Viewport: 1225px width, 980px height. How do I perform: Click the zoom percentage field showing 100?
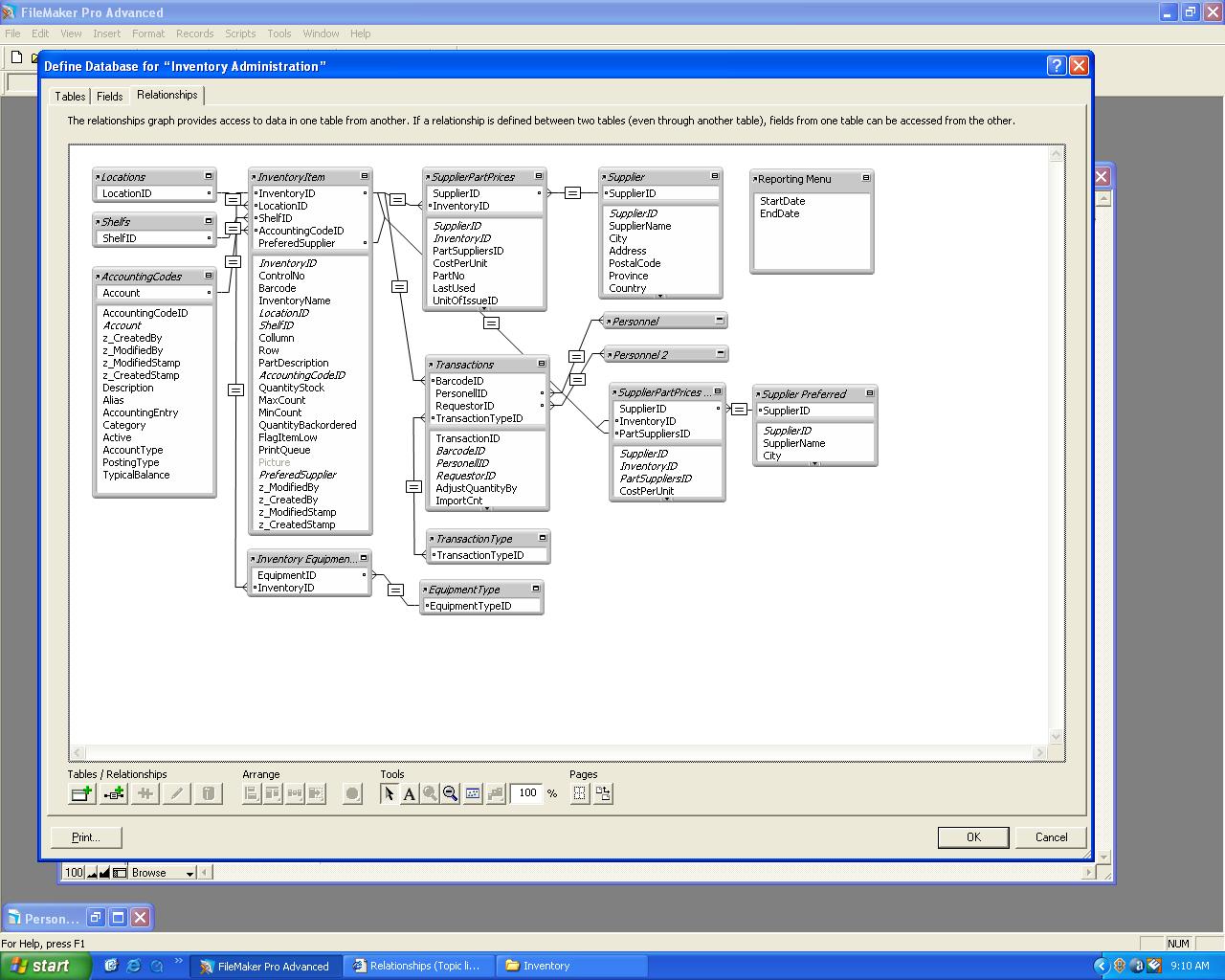coord(527,793)
